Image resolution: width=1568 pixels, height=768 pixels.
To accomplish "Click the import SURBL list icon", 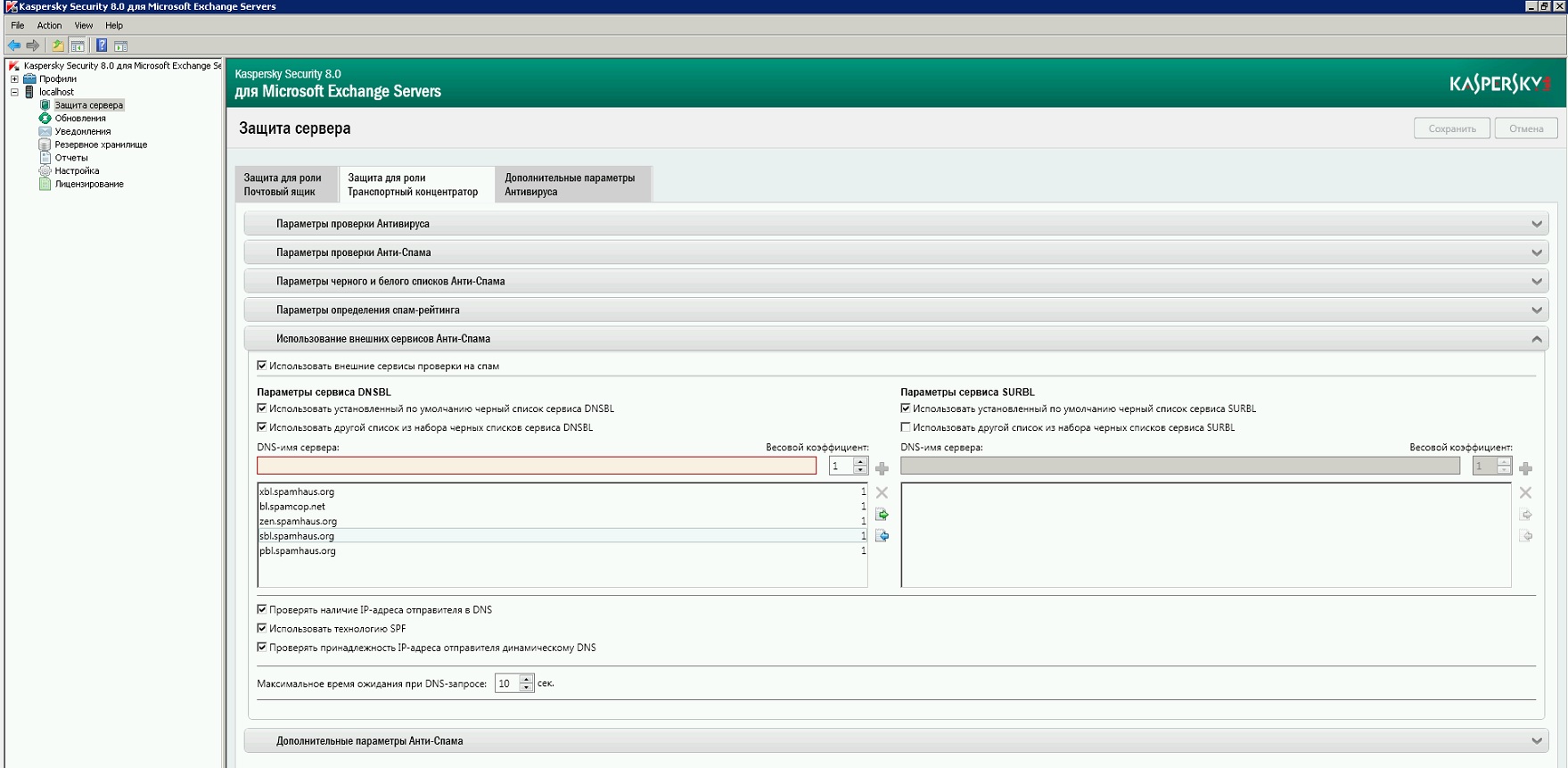I will pyautogui.click(x=1525, y=536).
